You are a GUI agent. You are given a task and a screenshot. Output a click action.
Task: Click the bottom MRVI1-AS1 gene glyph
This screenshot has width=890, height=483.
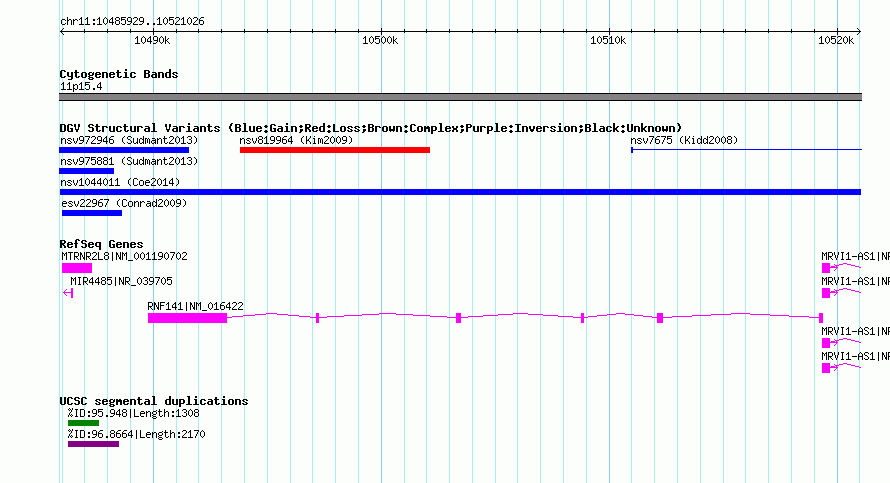tap(841, 368)
